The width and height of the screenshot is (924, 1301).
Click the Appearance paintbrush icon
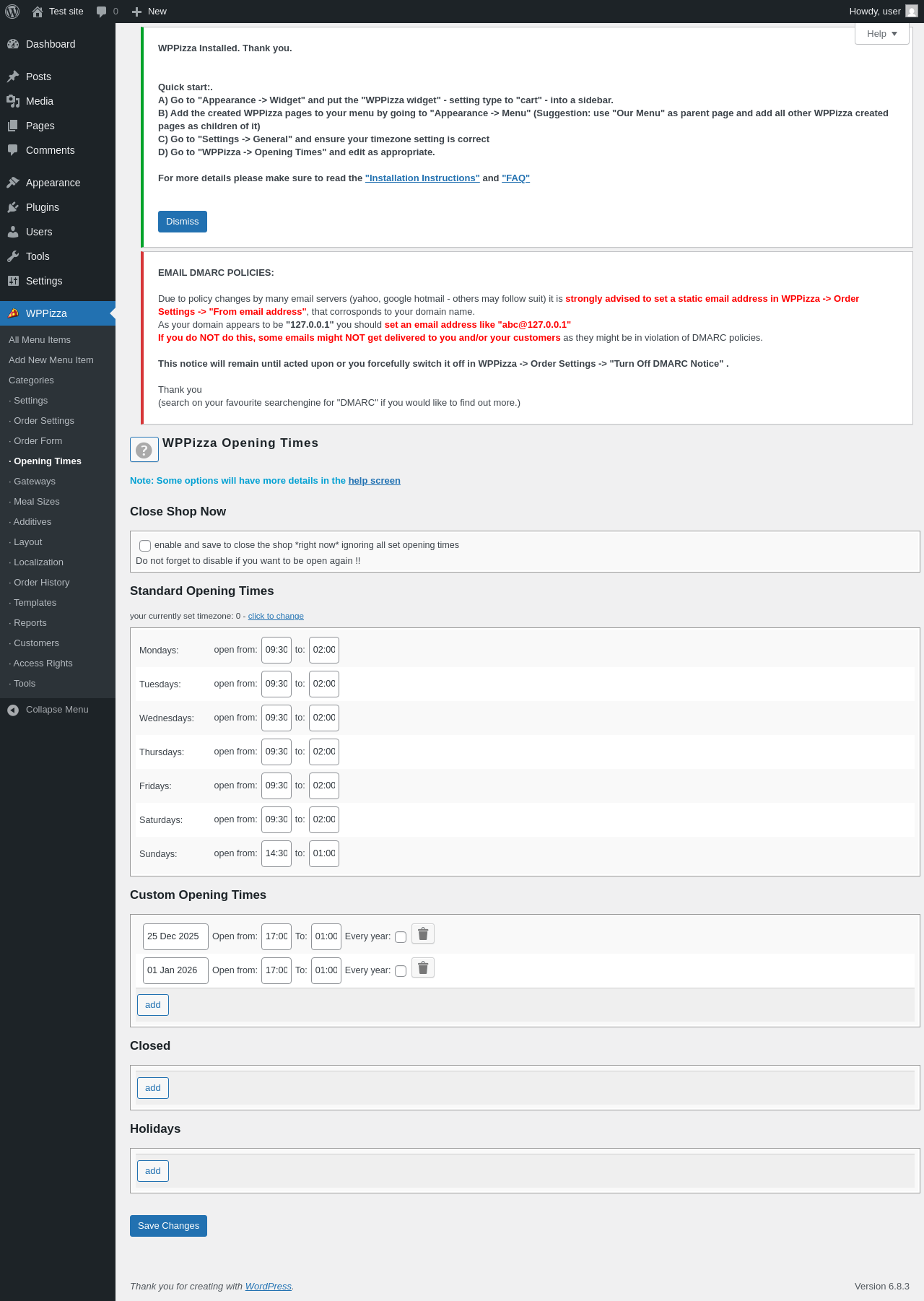coord(13,183)
